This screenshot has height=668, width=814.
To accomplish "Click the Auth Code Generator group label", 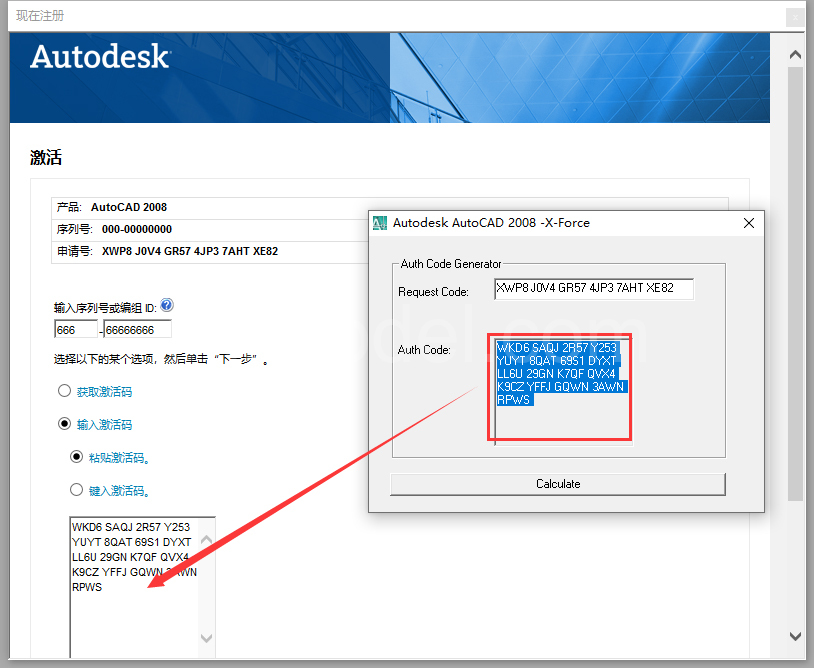I will [x=451, y=264].
